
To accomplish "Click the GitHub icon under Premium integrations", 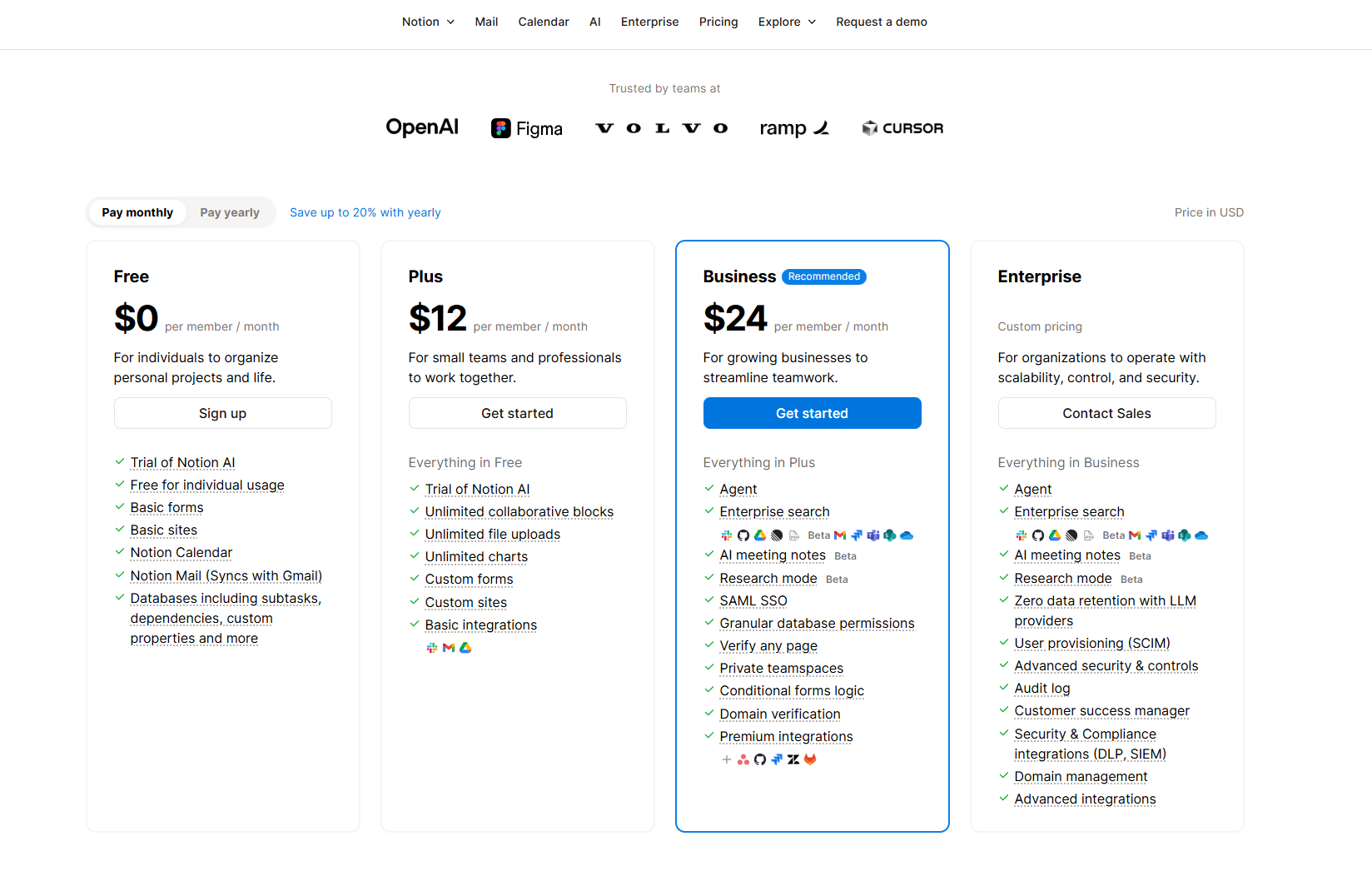I will pyautogui.click(x=760, y=759).
